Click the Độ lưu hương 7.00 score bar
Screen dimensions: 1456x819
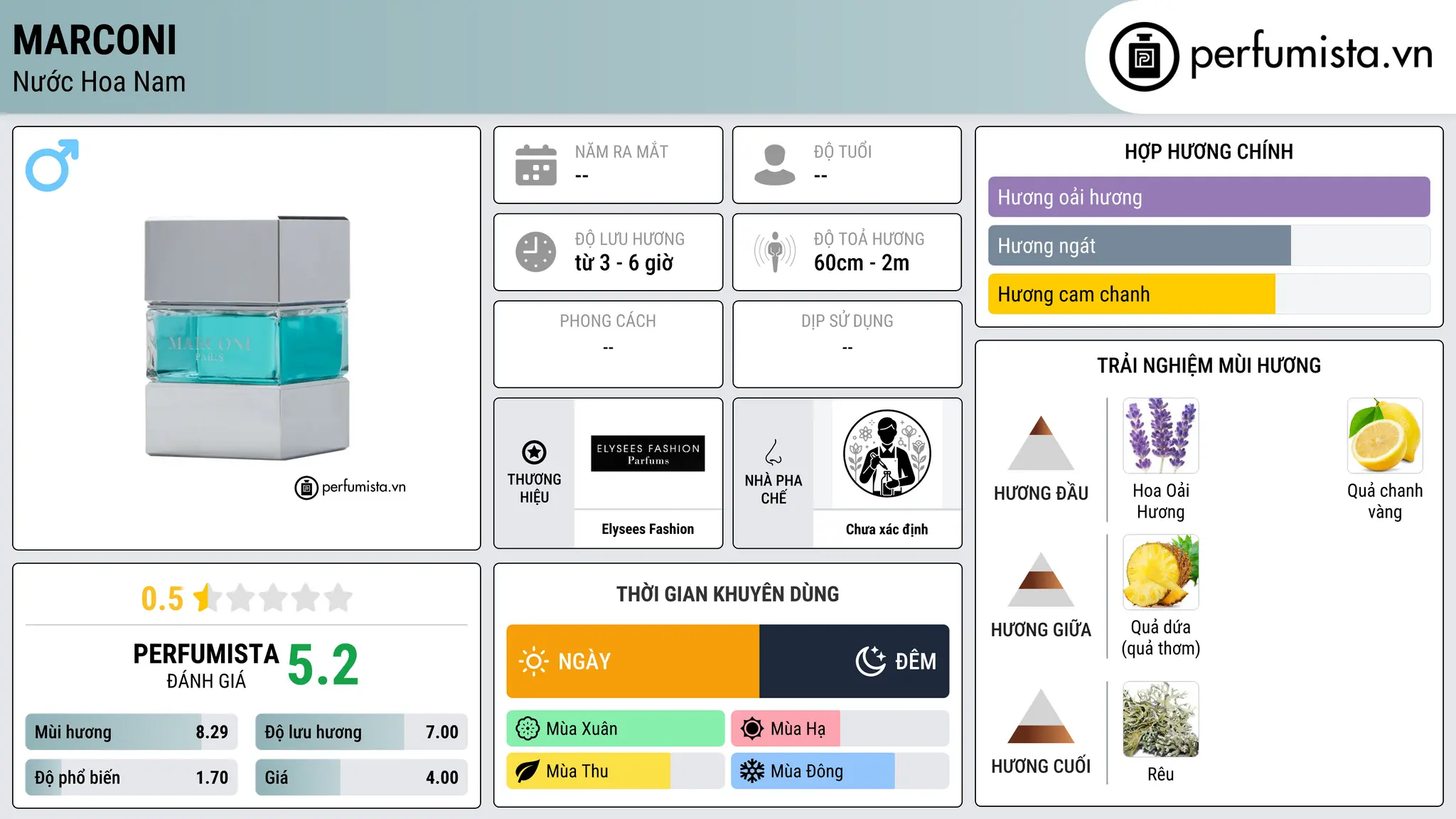point(361,732)
